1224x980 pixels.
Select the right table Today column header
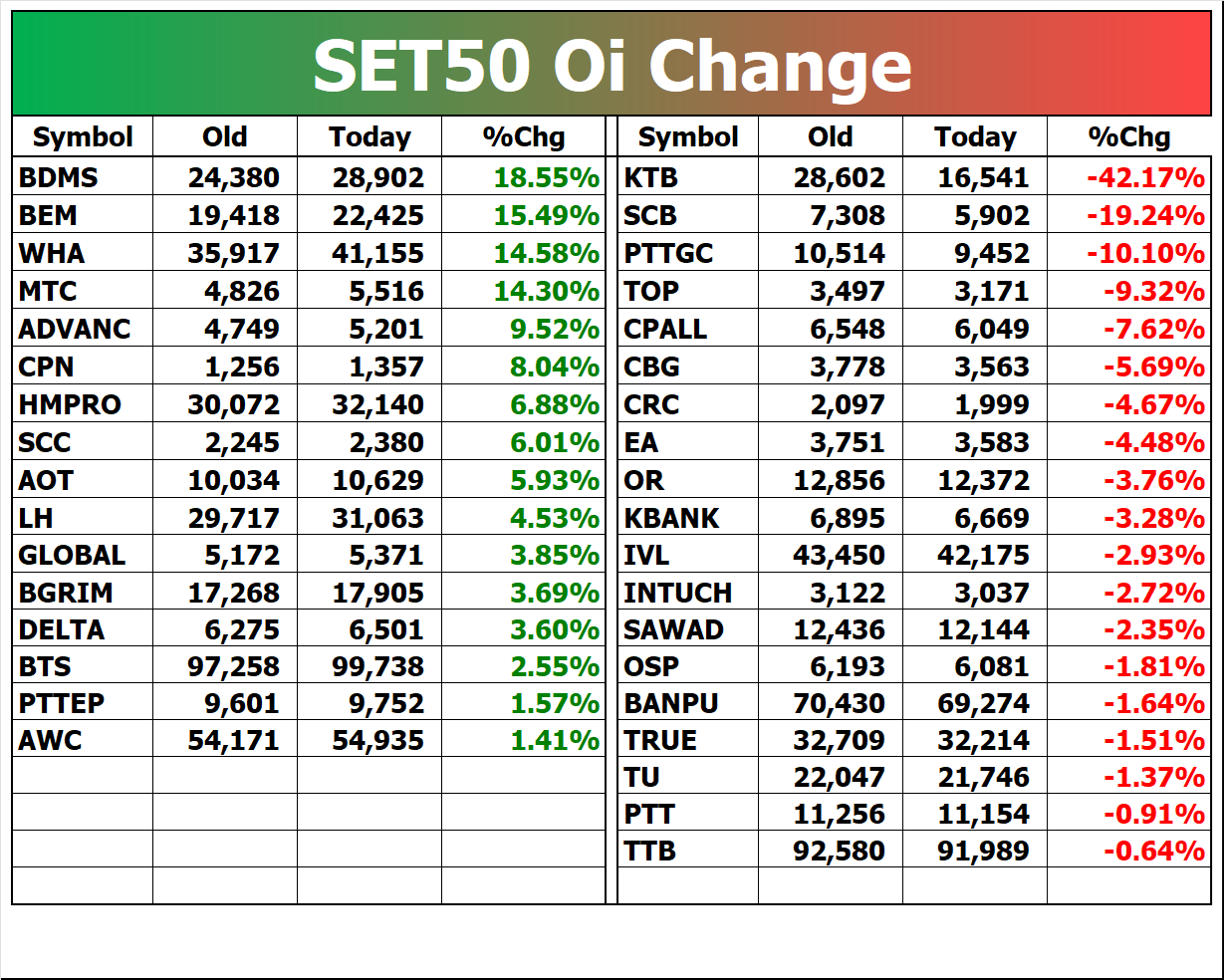click(x=975, y=136)
